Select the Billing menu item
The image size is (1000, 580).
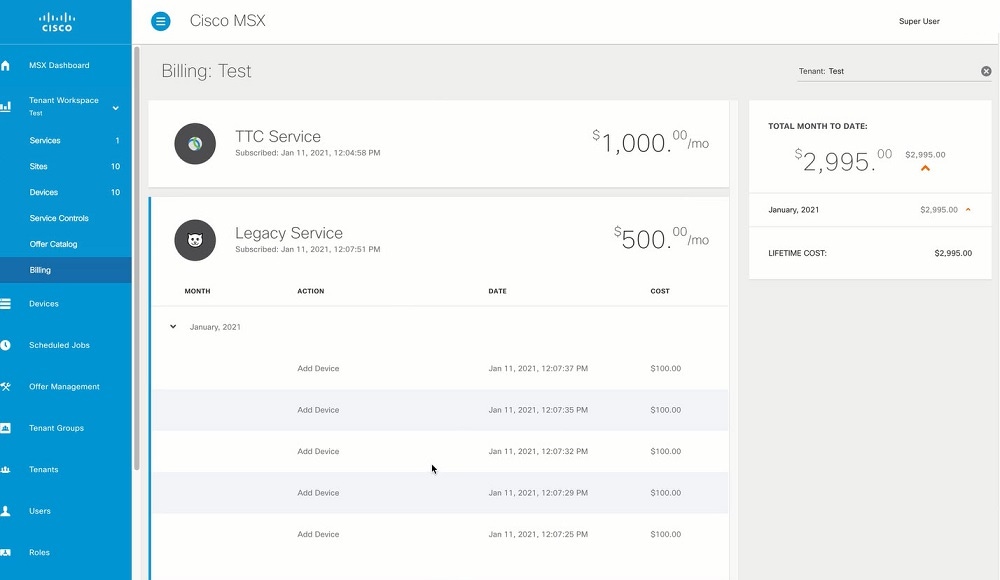coord(66,270)
